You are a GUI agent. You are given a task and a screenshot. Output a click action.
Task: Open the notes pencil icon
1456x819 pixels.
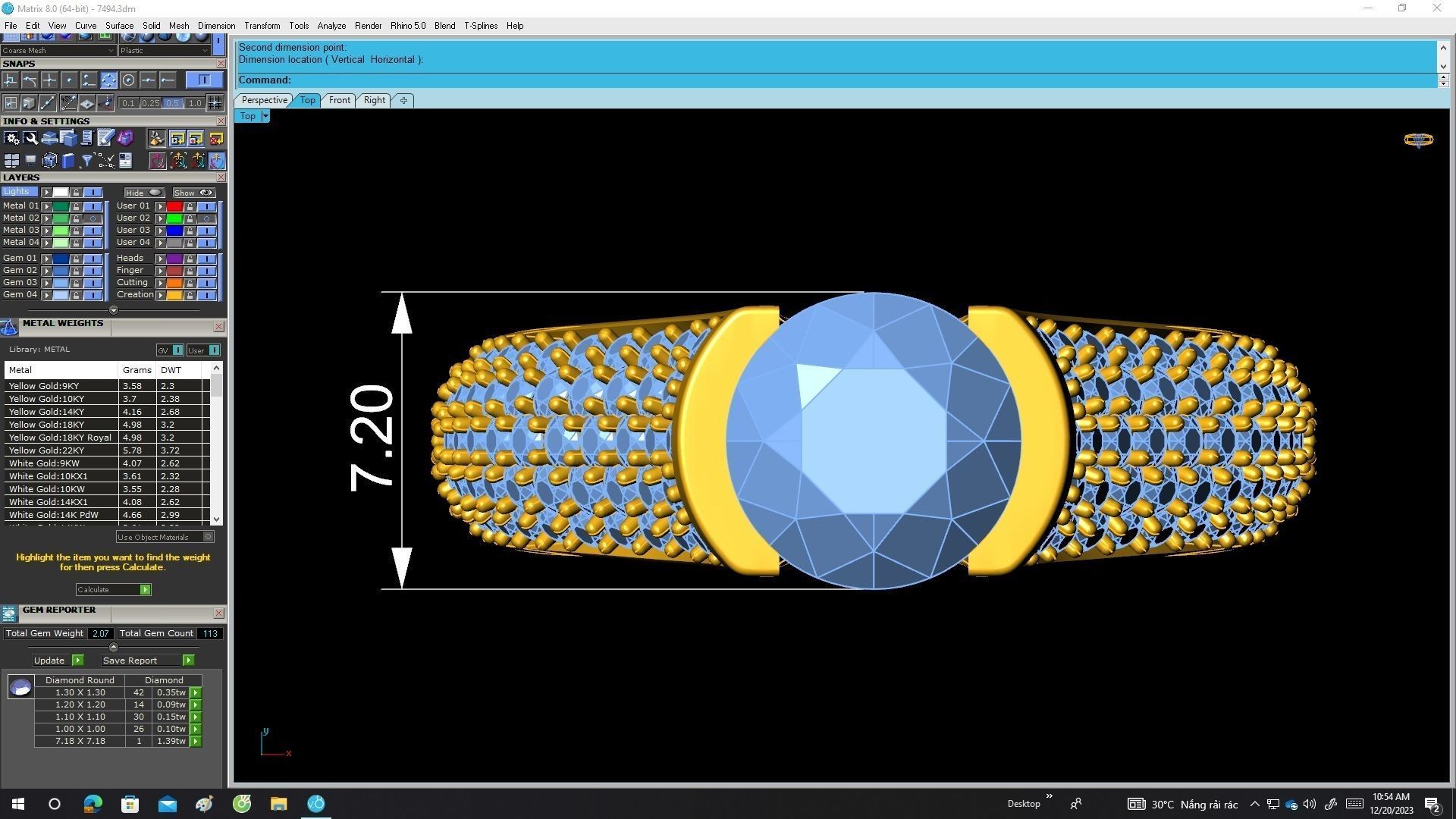click(x=106, y=138)
